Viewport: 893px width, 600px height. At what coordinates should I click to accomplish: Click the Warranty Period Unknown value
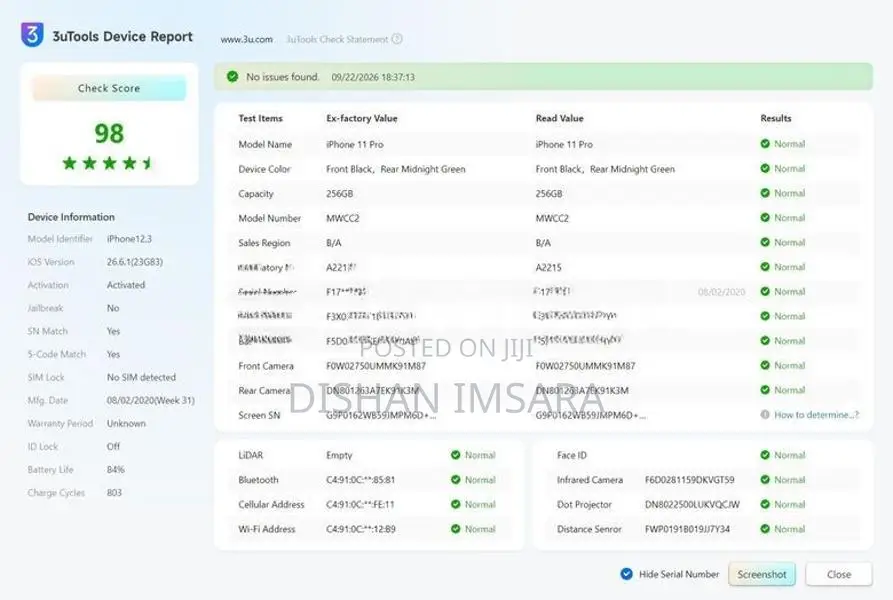tap(126, 424)
